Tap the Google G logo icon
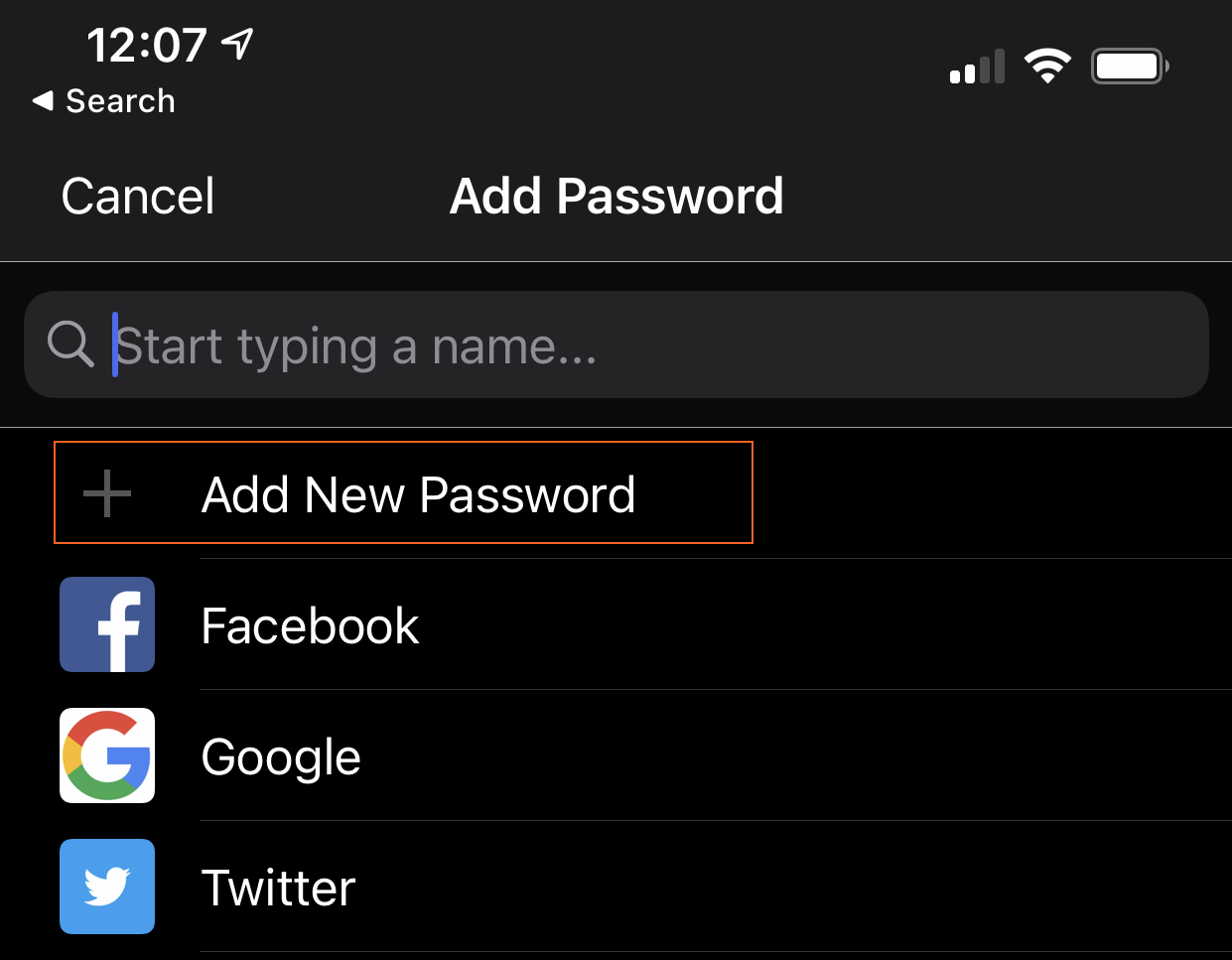Viewport: 1232px width, 960px height. point(107,755)
